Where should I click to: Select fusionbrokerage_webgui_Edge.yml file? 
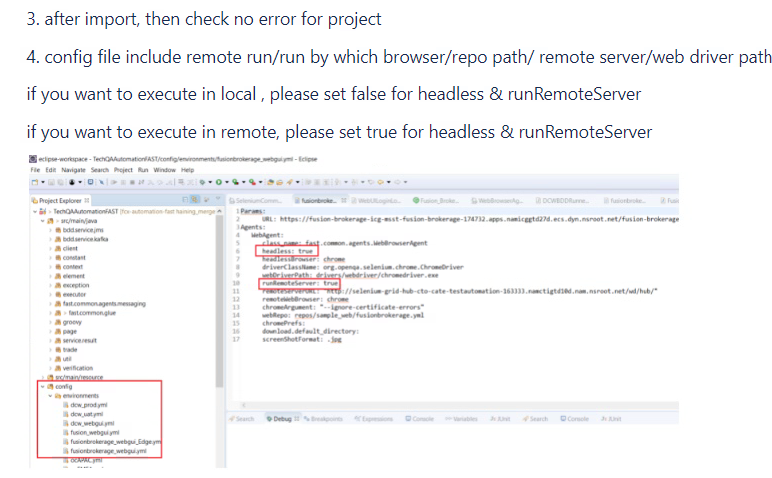pyautogui.click(x=115, y=442)
